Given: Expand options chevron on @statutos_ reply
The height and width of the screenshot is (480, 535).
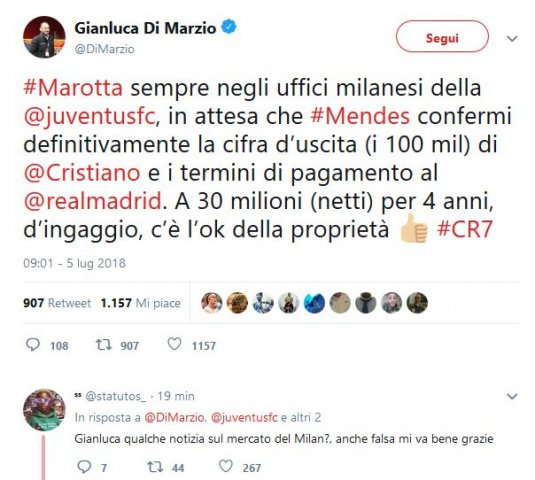Looking at the screenshot, I should [512, 396].
